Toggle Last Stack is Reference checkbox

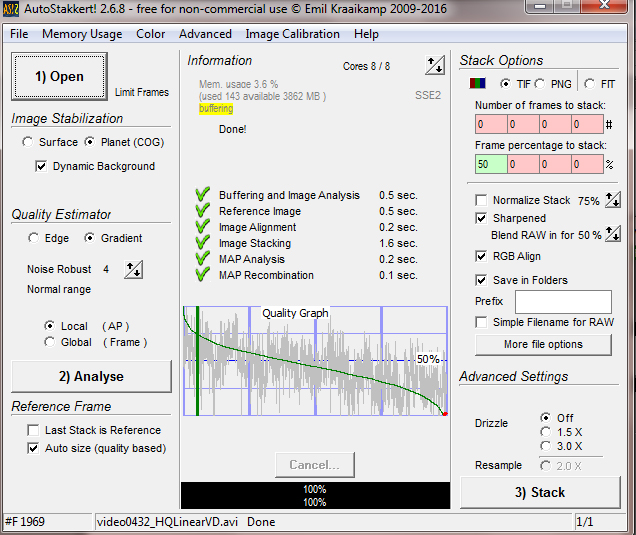[x=33, y=430]
